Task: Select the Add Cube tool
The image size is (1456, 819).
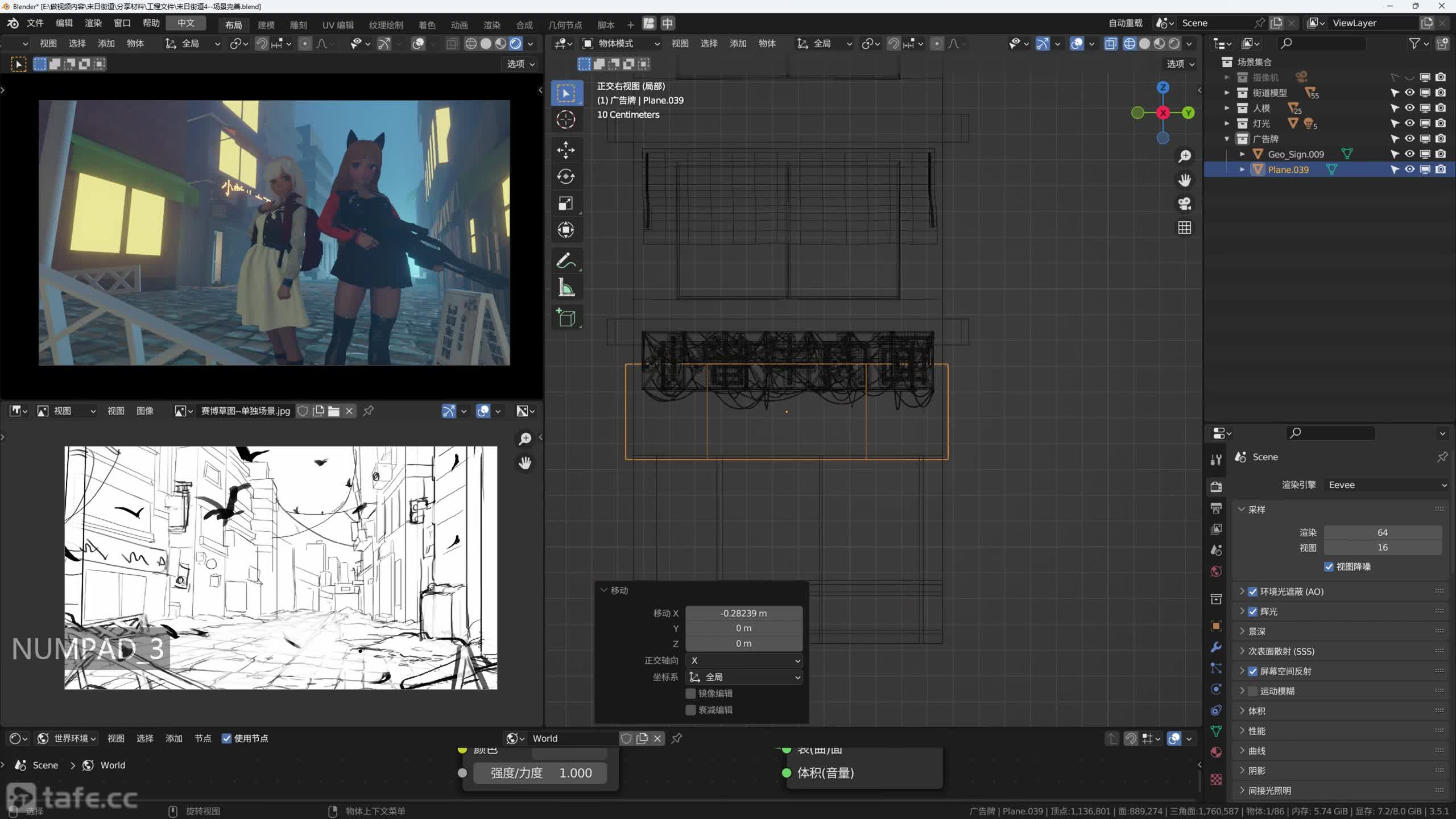Action: (565, 318)
